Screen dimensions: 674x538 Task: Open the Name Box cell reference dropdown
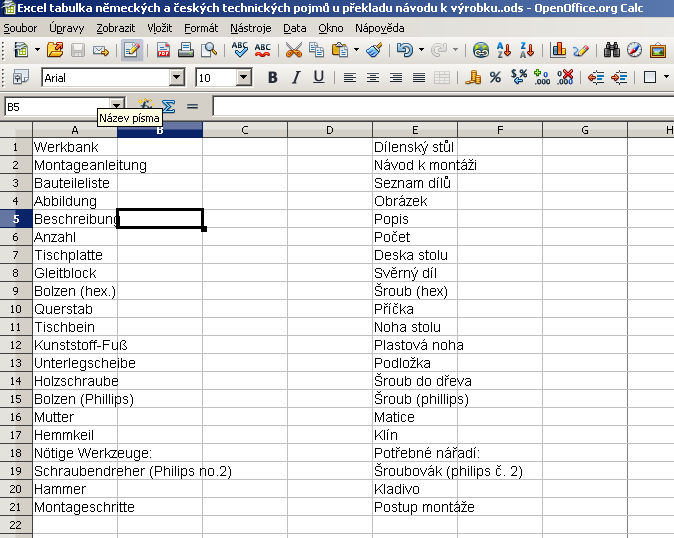[x=117, y=106]
